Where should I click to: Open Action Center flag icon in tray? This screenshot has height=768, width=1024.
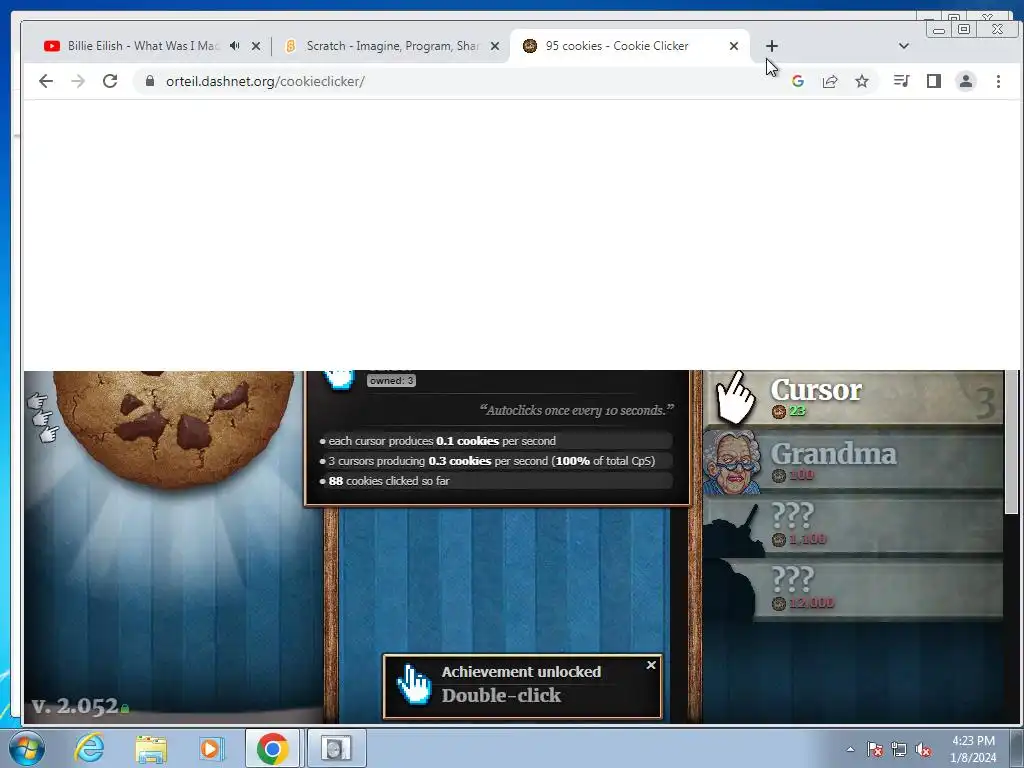(x=874, y=749)
